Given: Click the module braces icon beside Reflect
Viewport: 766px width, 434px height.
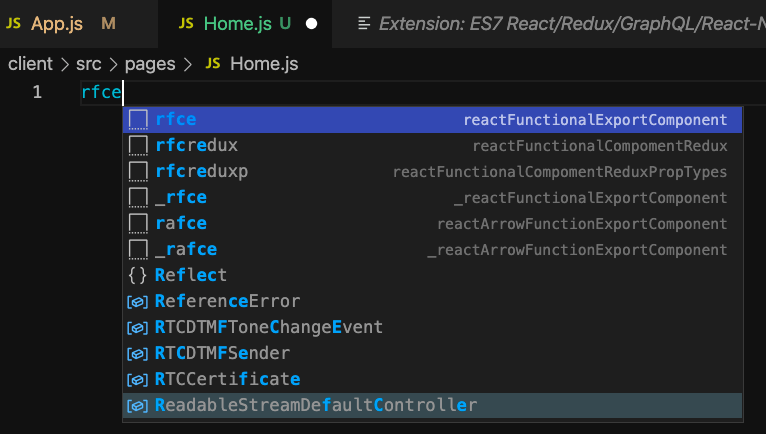Looking at the screenshot, I should (138, 275).
